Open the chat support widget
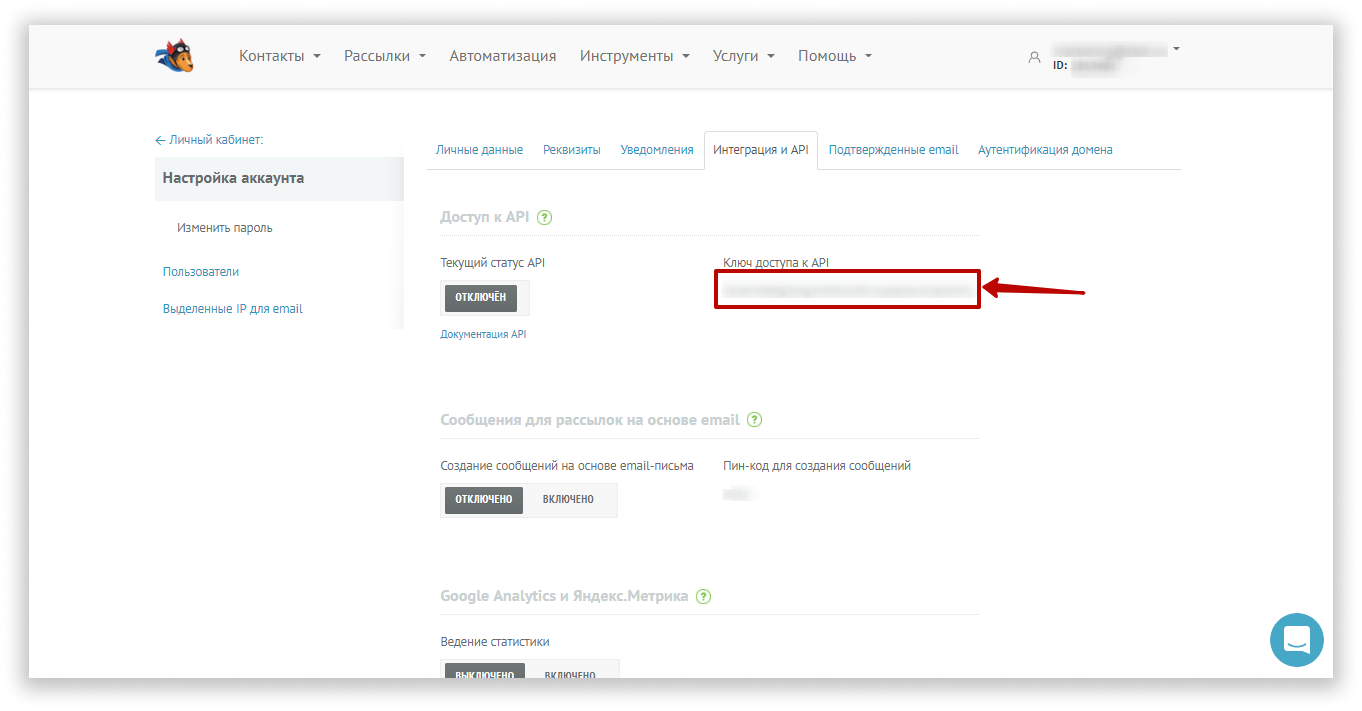This screenshot has height=711, width=1362. [1296, 639]
